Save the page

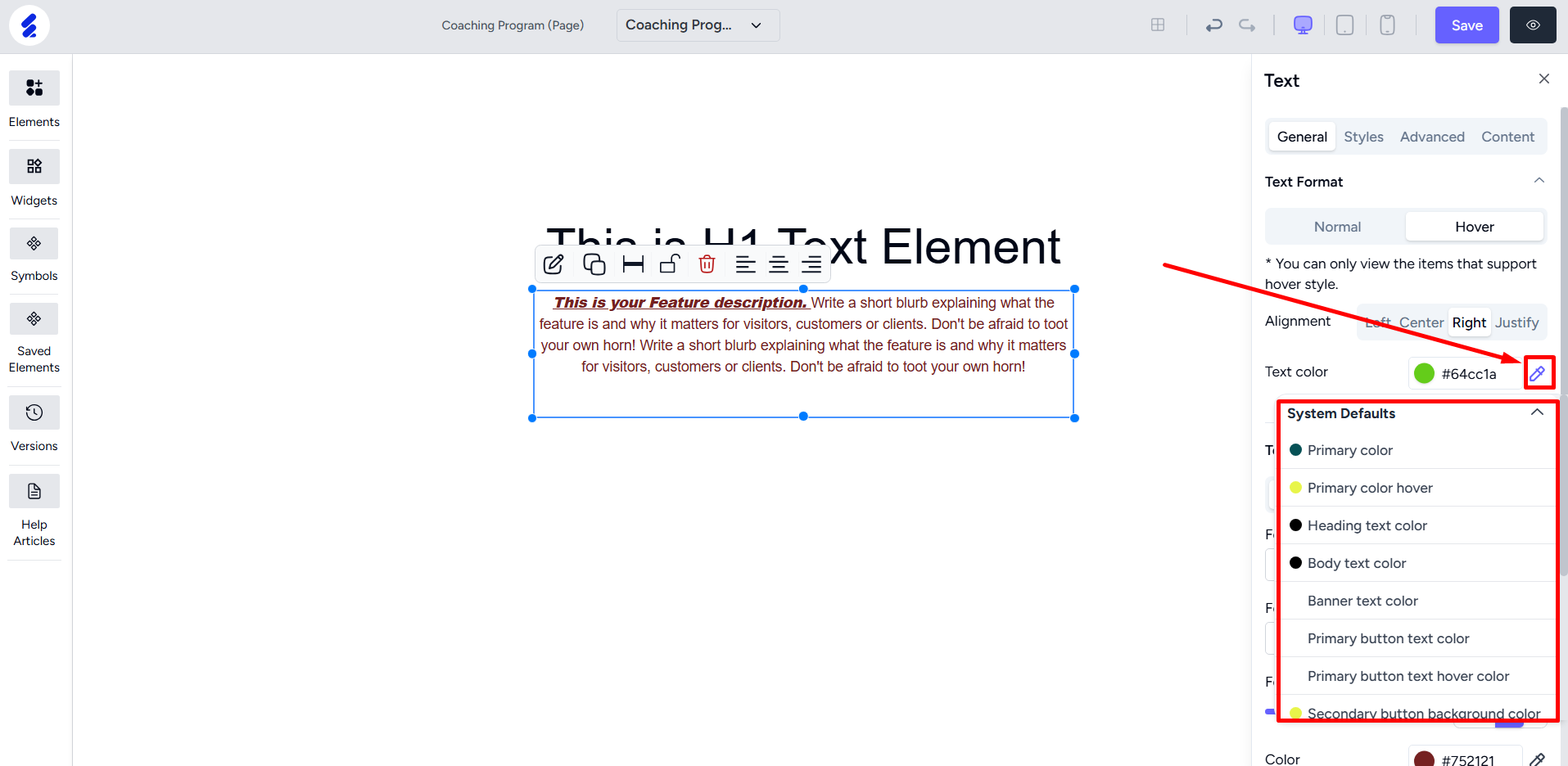click(x=1466, y=25)
